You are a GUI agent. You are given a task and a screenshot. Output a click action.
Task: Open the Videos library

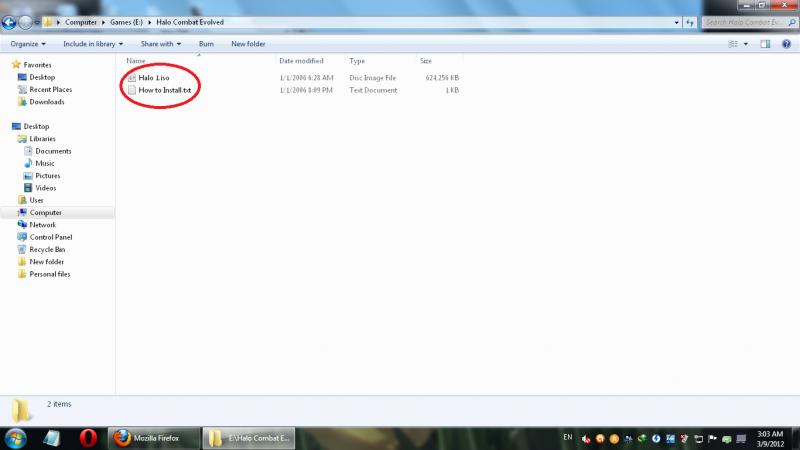coord(45,188)
